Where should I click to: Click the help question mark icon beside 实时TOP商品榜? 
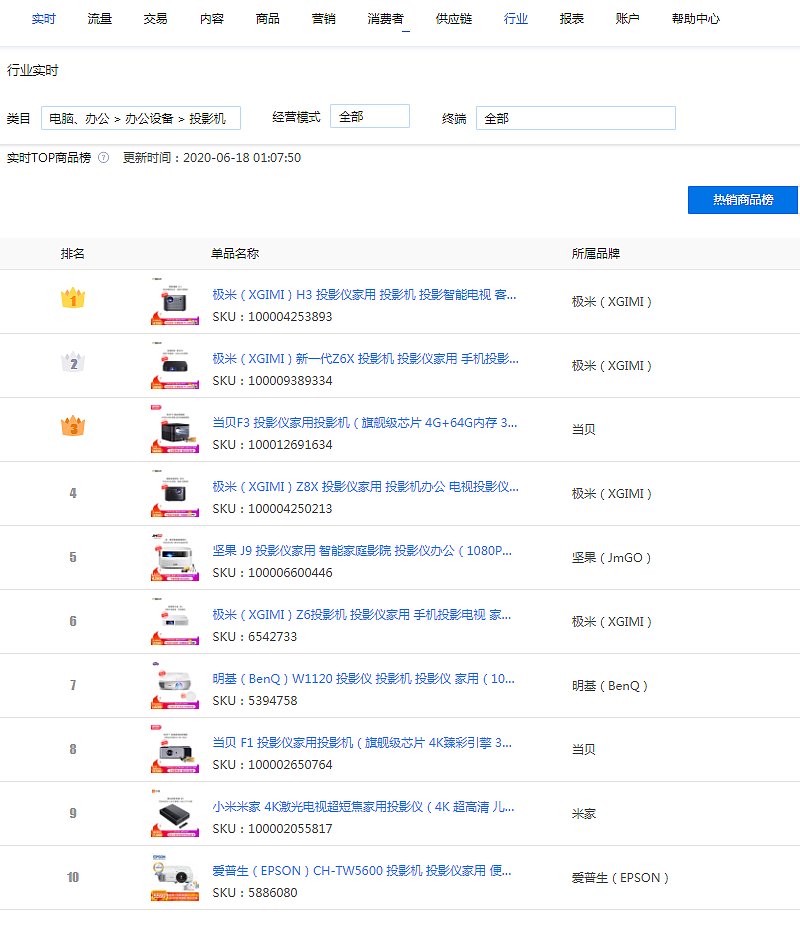pyautogui.click(x=103, y=158)
